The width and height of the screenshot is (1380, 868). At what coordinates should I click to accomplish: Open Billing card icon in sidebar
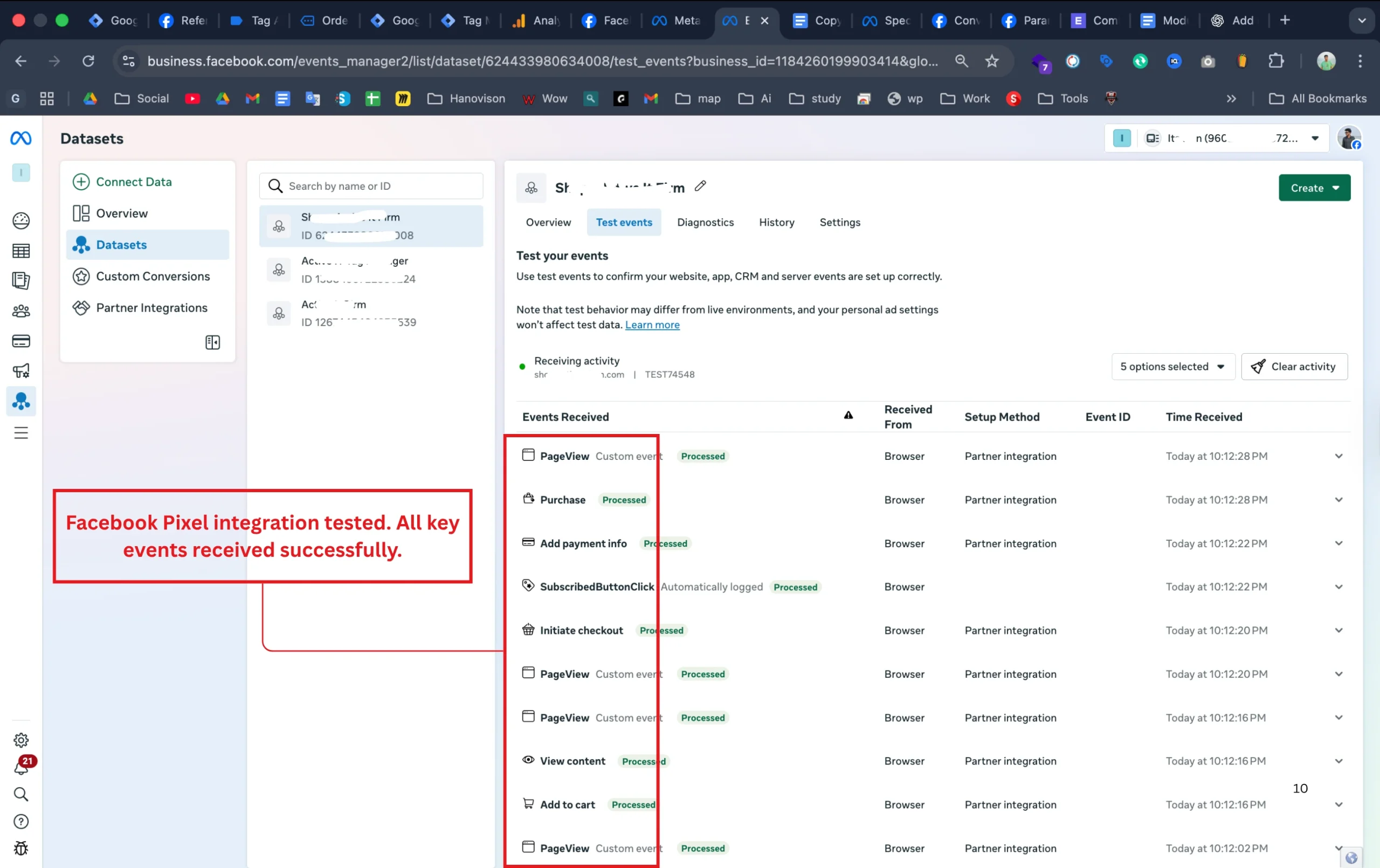pyautogui.click(x=20, y=341)
